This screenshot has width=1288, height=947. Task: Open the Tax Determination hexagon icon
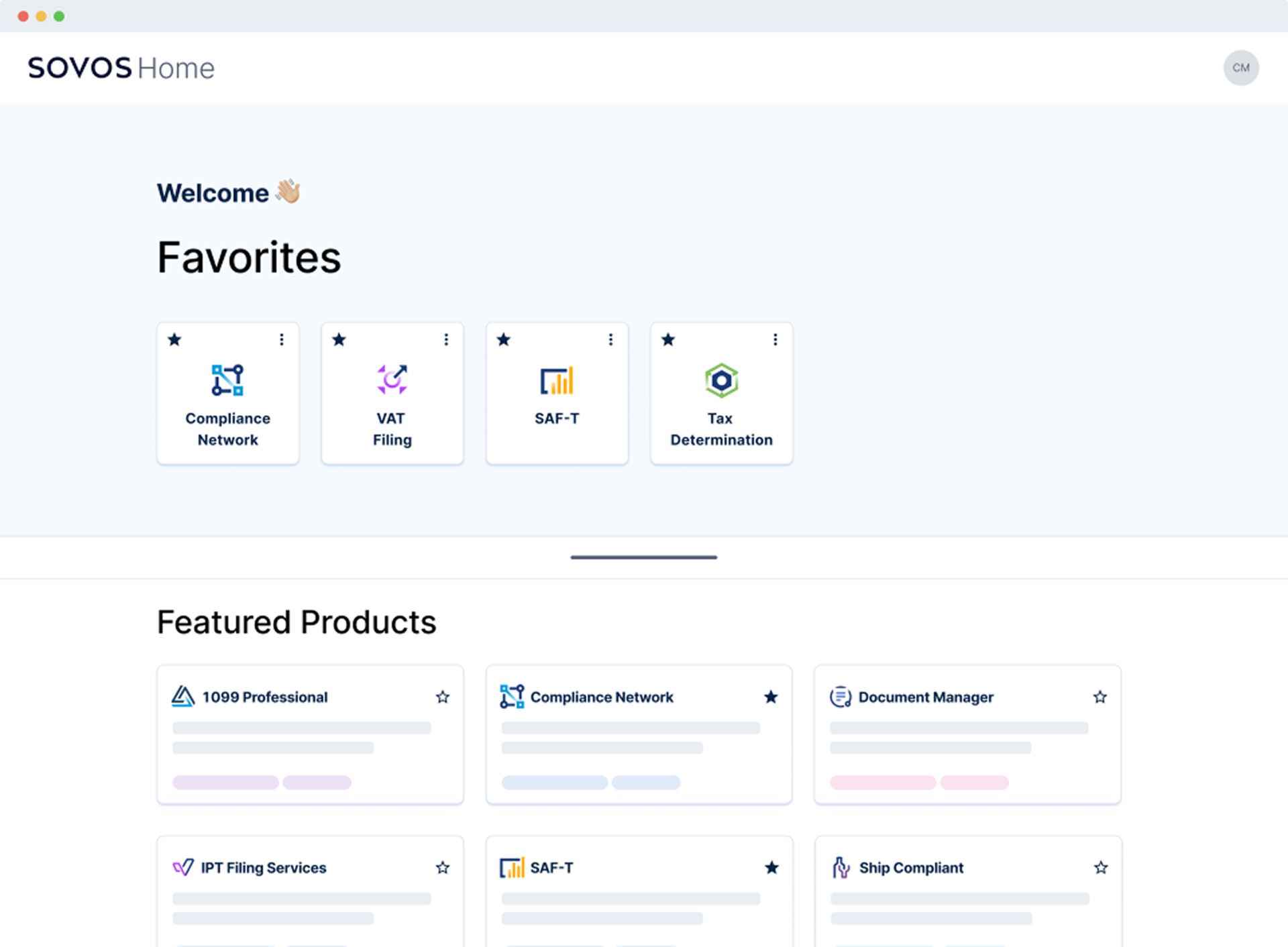point(721,380)
